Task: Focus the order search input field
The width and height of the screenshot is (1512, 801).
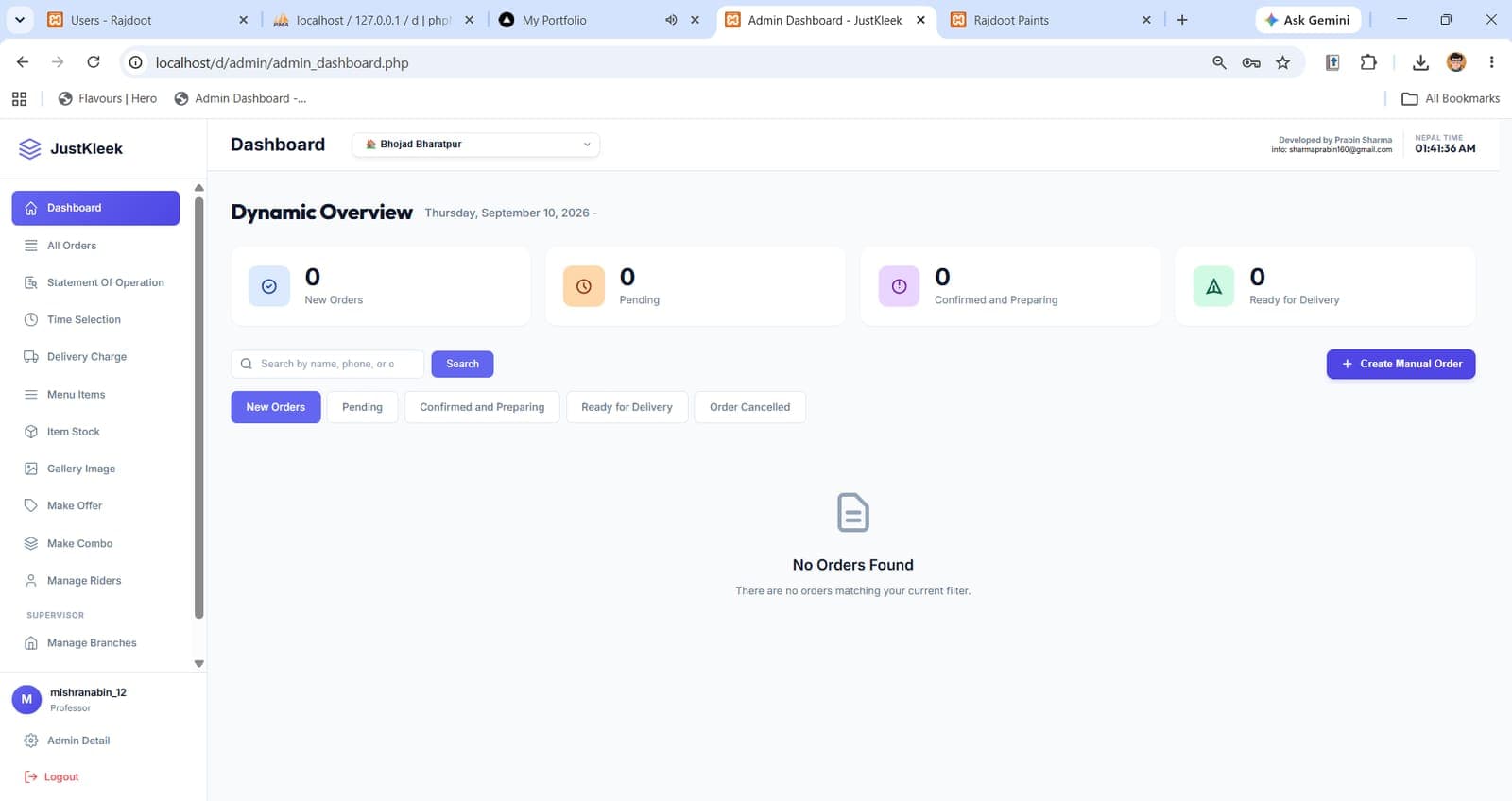Action: (328, 364)
